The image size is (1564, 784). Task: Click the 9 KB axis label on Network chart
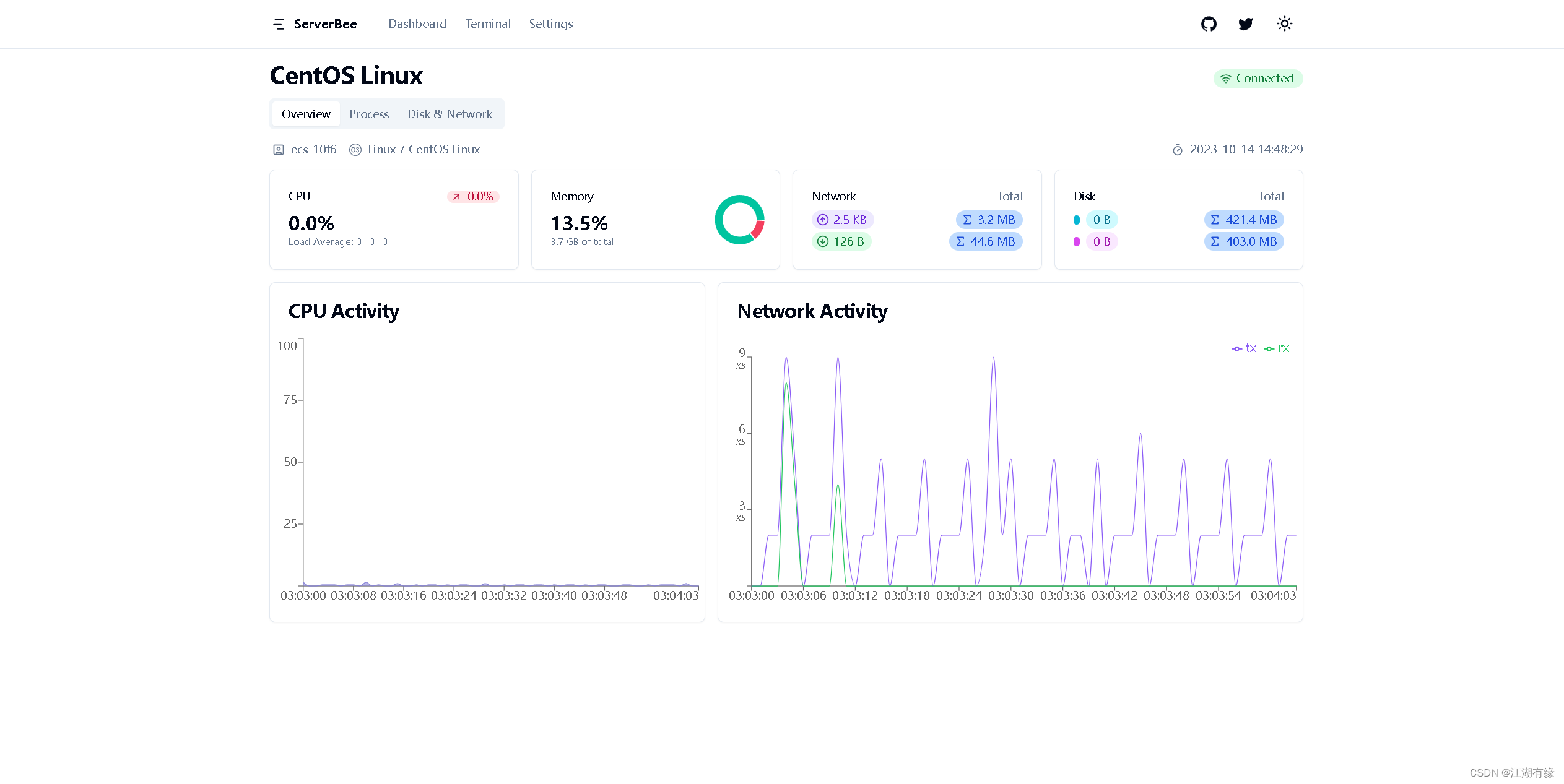(x=741, y=358)
